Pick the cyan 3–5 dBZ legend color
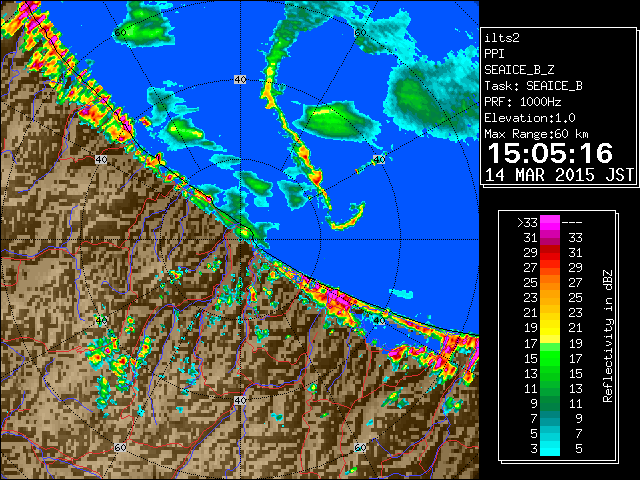Image resolution: width=640 pixels, height=480 pixels. (550, 448)
